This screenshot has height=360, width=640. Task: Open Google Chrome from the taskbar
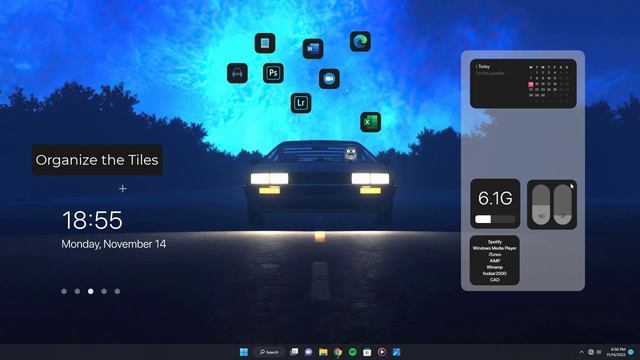[x=338, y=352]
